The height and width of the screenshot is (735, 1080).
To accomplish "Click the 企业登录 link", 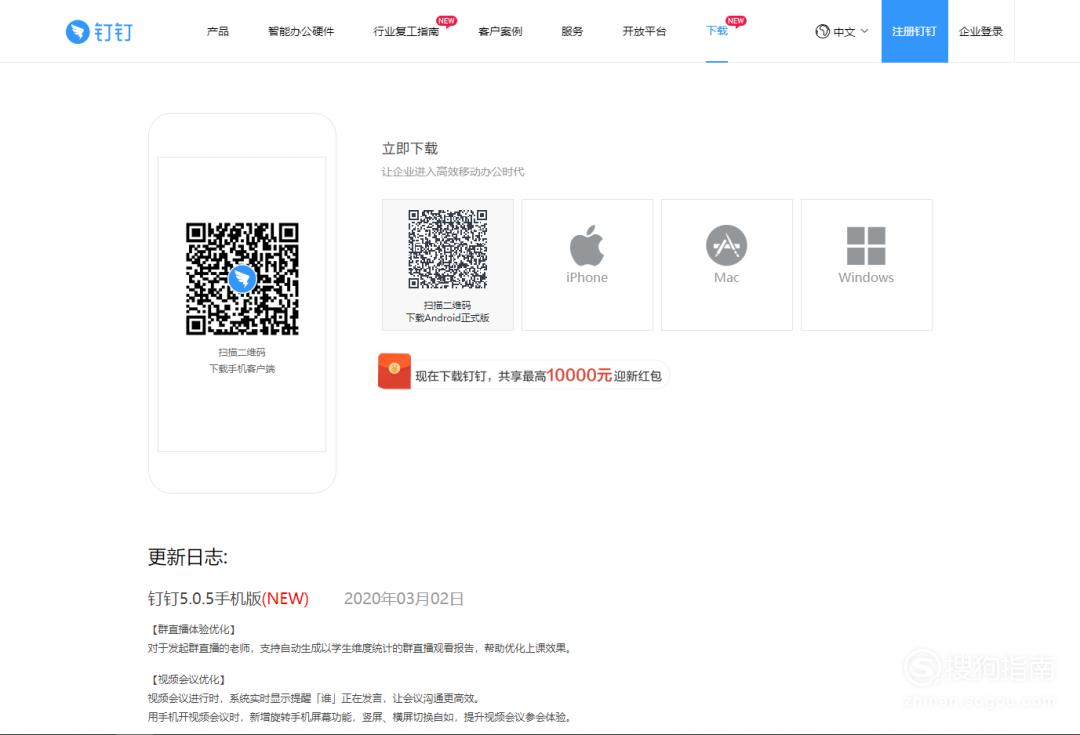I will 981,32.
